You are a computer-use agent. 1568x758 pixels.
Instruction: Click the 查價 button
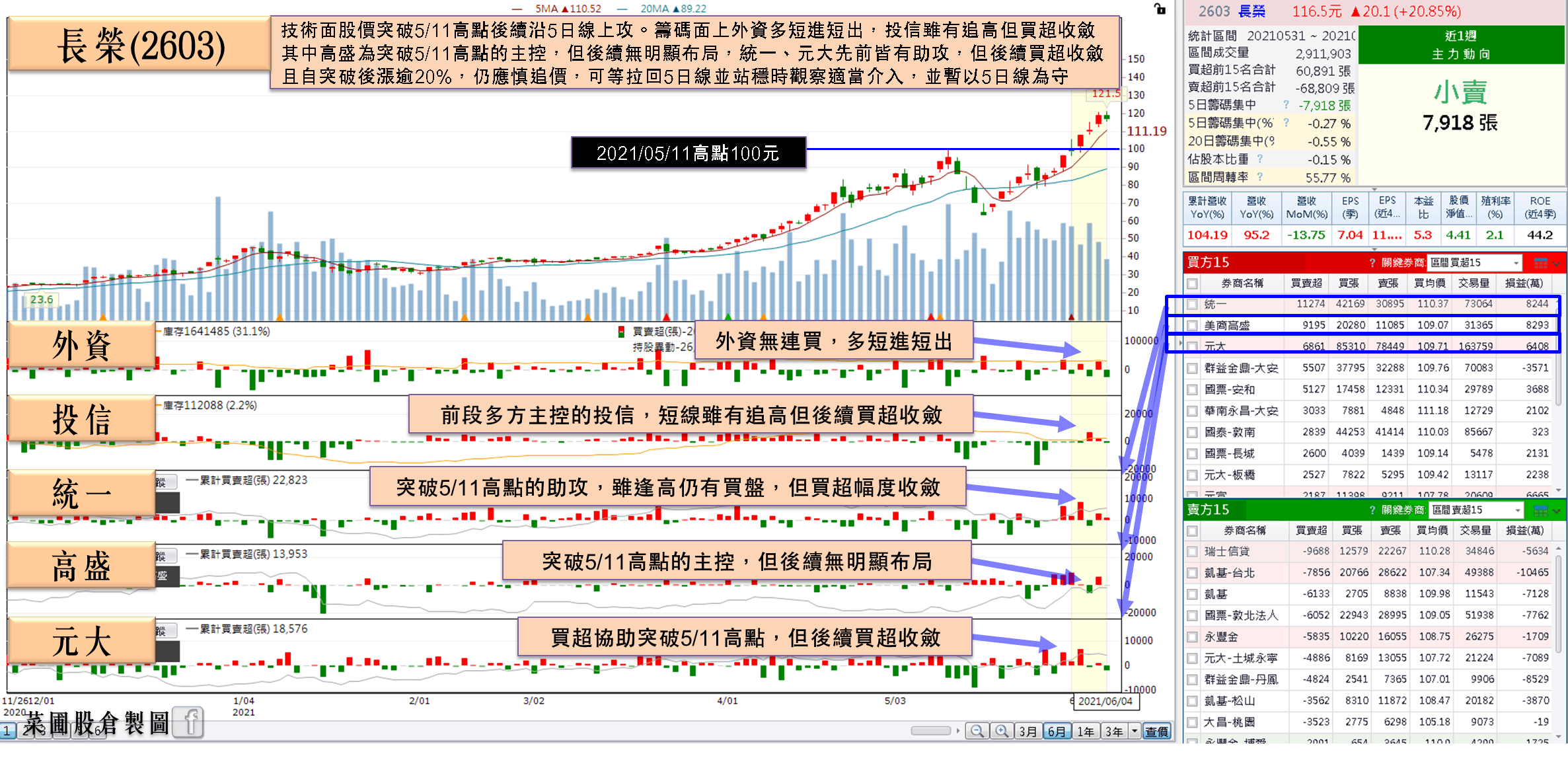(1156, 732)
